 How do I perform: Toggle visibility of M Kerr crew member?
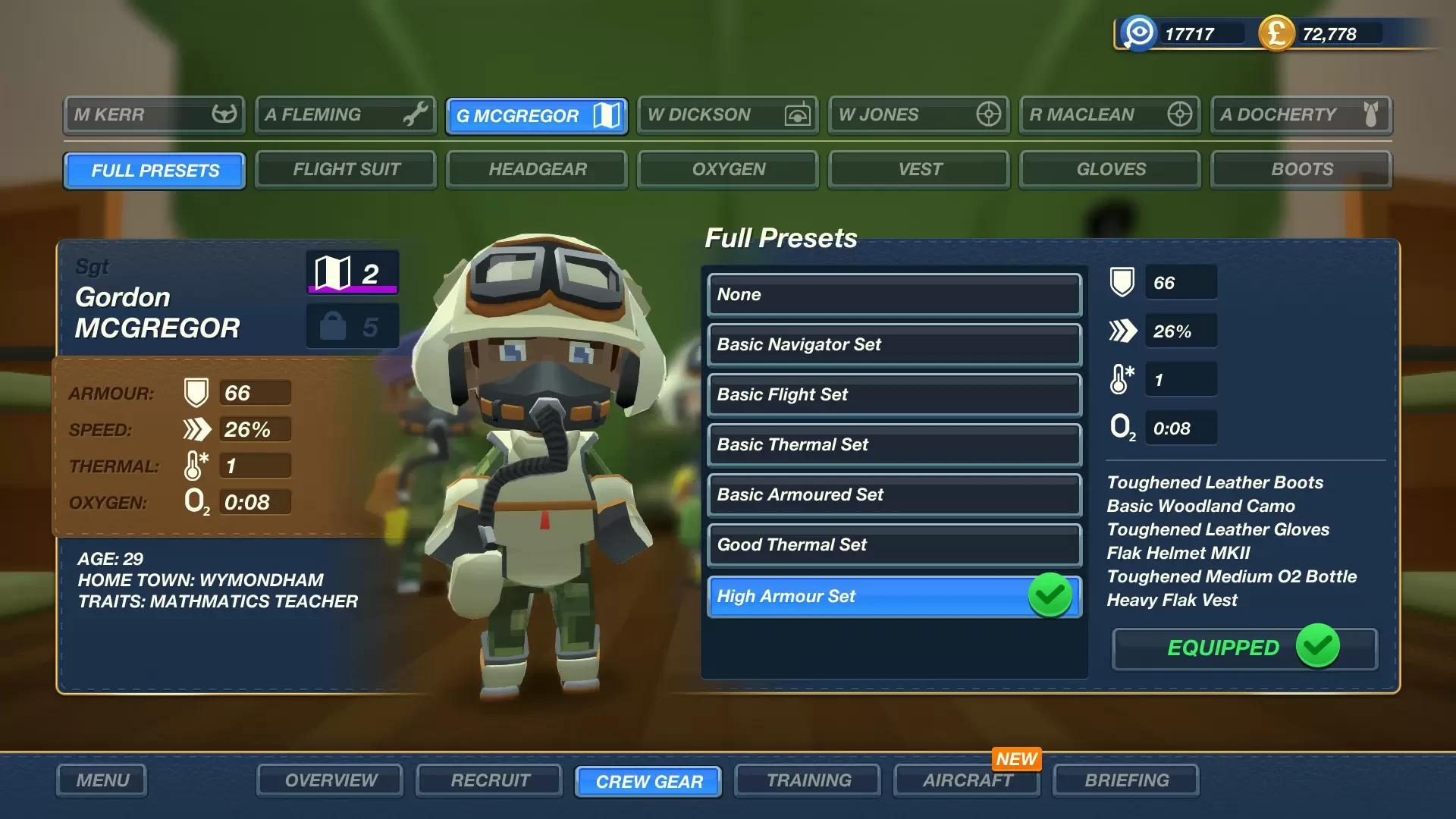point(154,114)
